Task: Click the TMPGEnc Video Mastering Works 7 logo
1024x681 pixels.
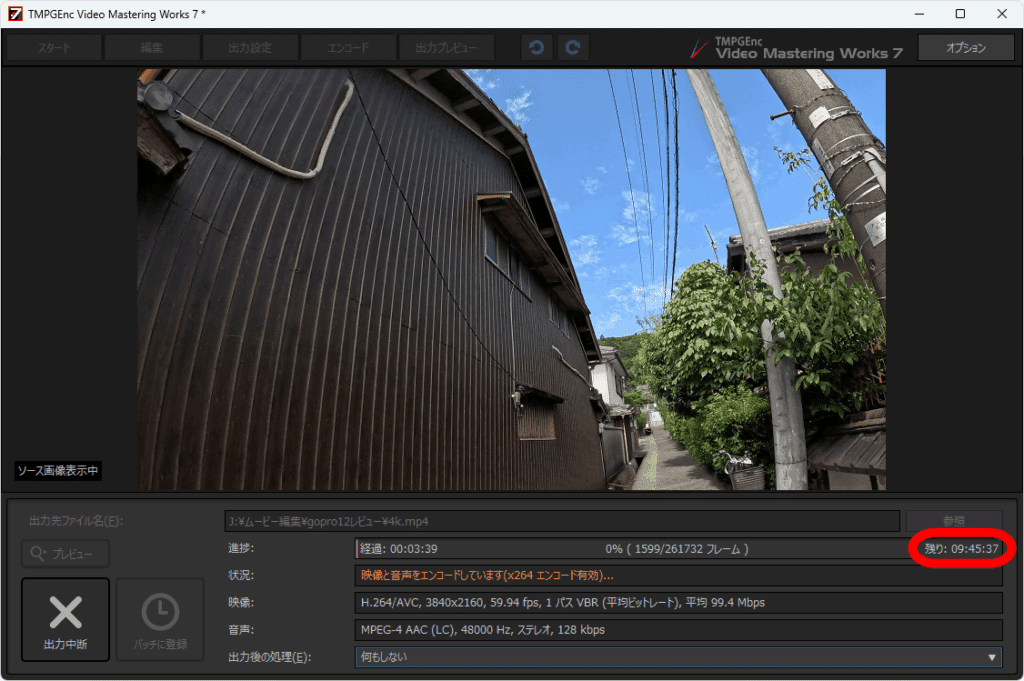Action: click(x=797, y=48)
